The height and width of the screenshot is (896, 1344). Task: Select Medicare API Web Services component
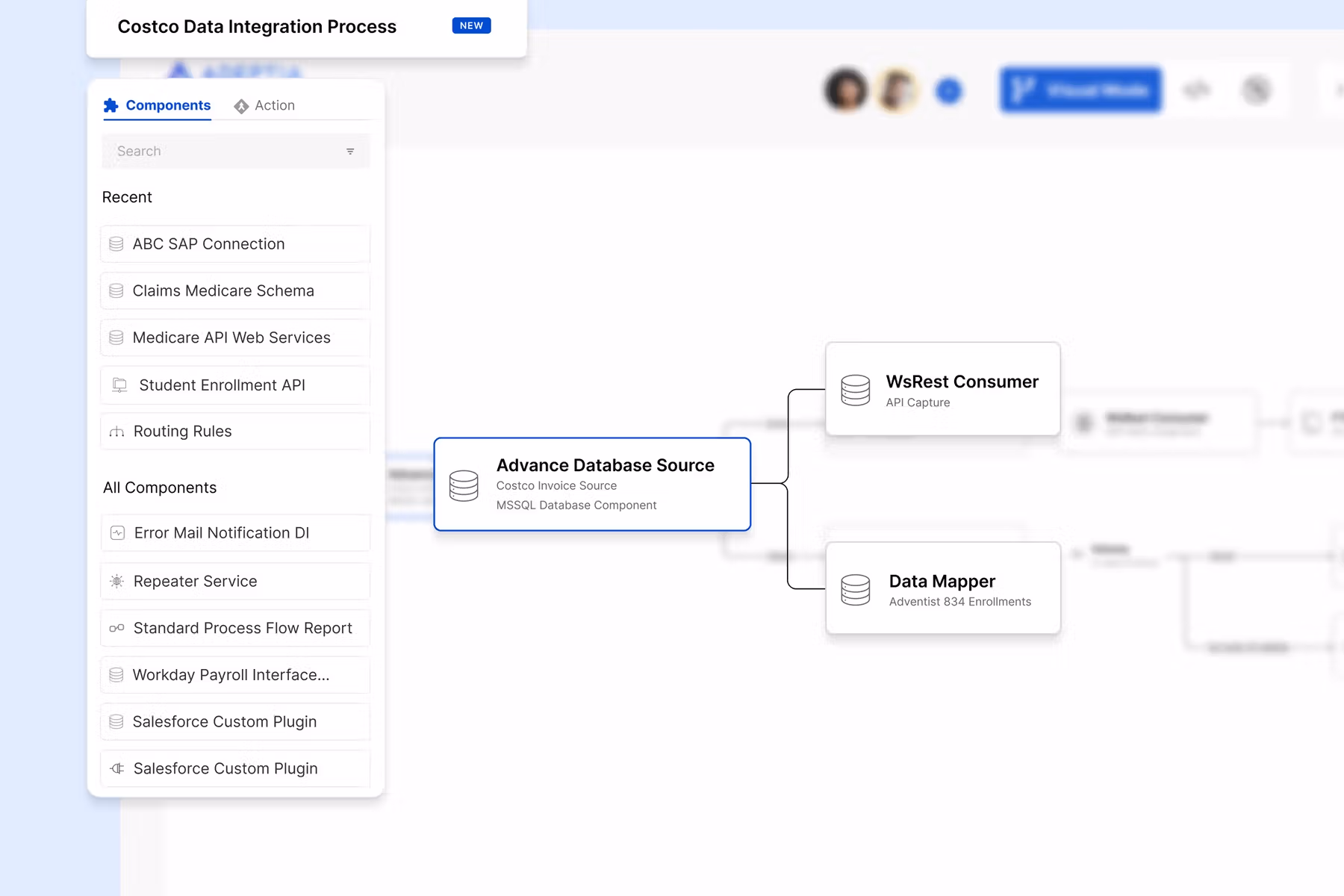[235, 337]
